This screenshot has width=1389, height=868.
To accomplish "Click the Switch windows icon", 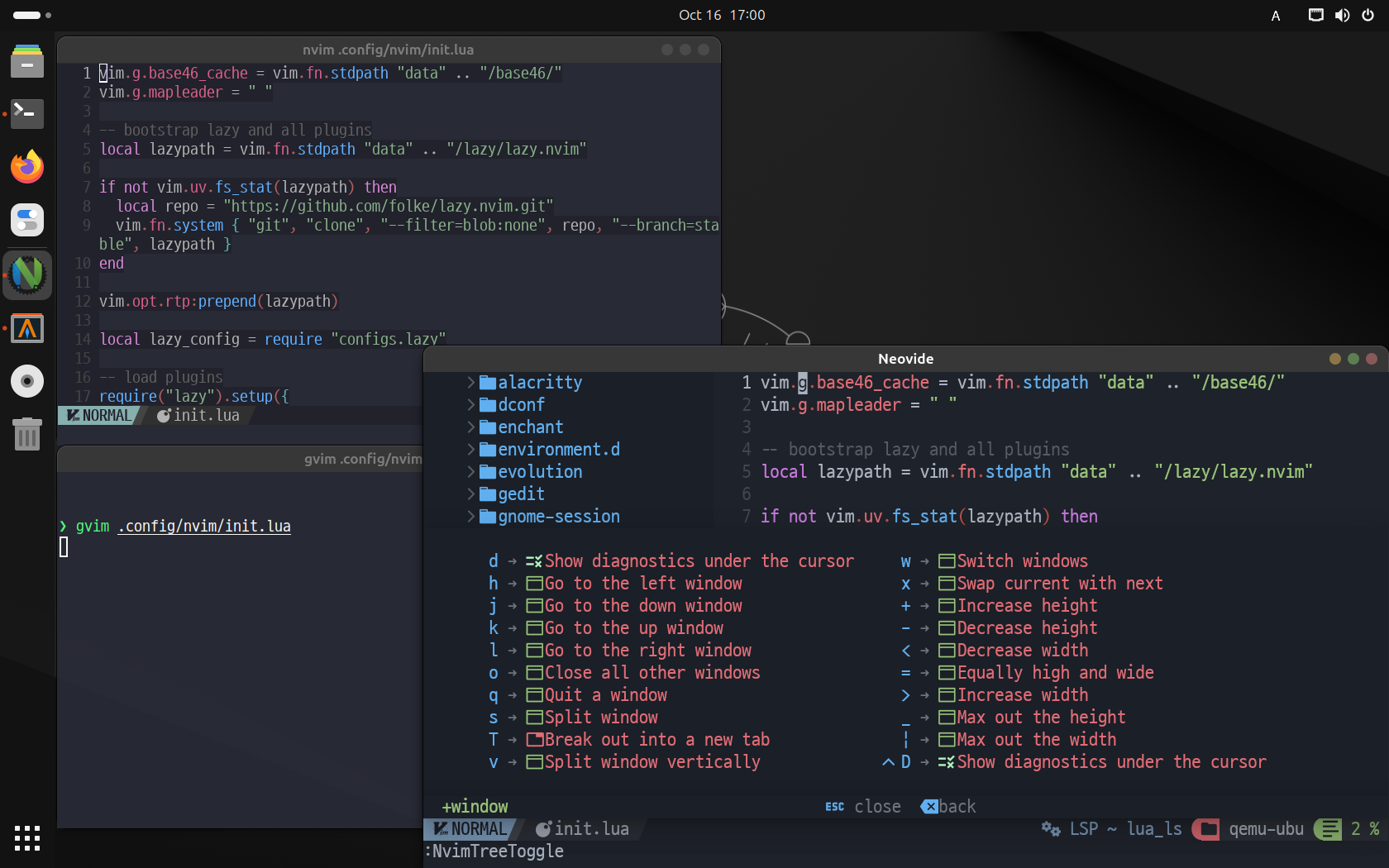I will point(947,560).
